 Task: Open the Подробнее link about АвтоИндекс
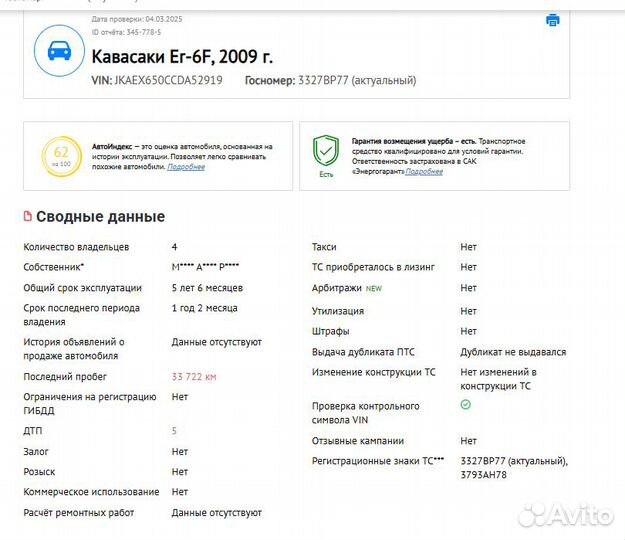[x=186, y=167]
